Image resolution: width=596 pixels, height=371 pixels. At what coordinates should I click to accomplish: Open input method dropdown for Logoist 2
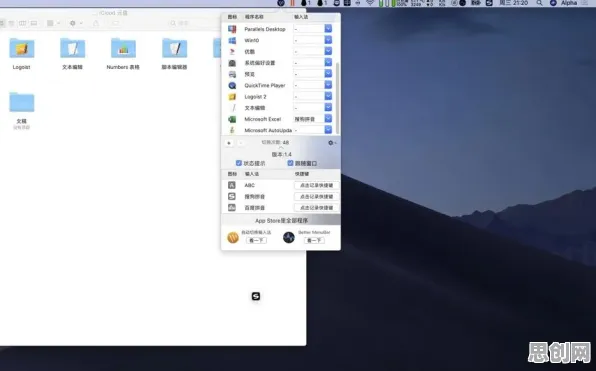(328, 97)
